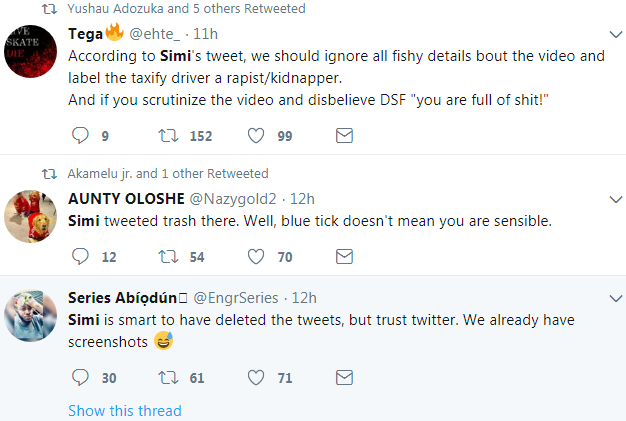Open AUNTY OLOSHE's profile avatar
The image size is (626, 421).
coord(30,214)
